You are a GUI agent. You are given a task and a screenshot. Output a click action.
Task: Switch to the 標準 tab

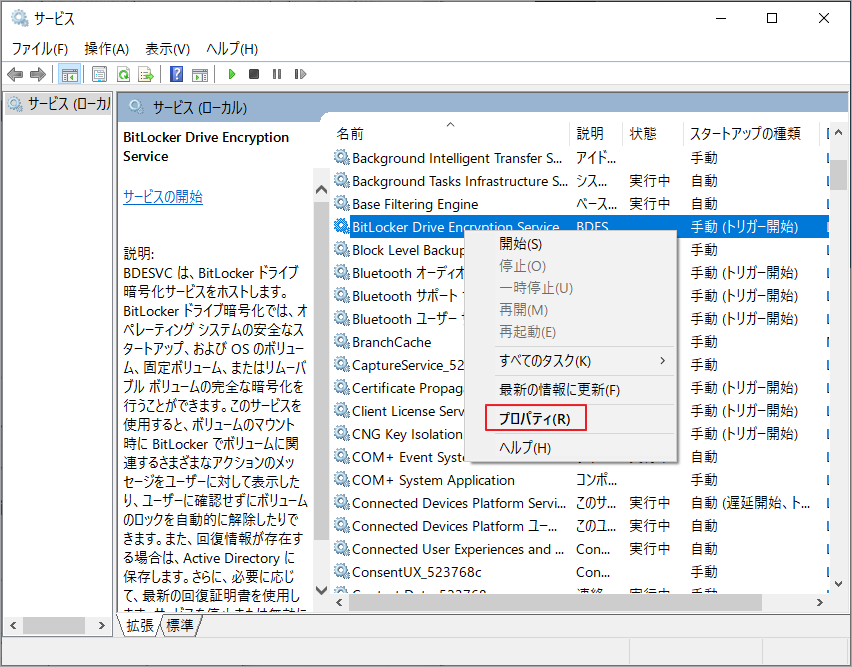tap(178, 625)
